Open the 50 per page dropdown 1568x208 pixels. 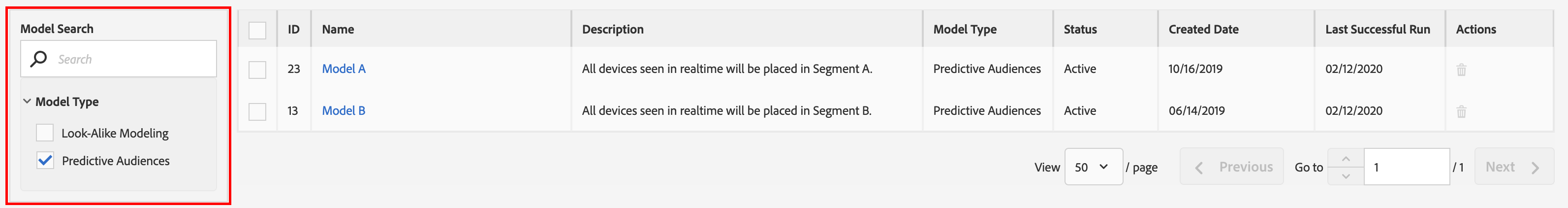[x=1093, y=167]
